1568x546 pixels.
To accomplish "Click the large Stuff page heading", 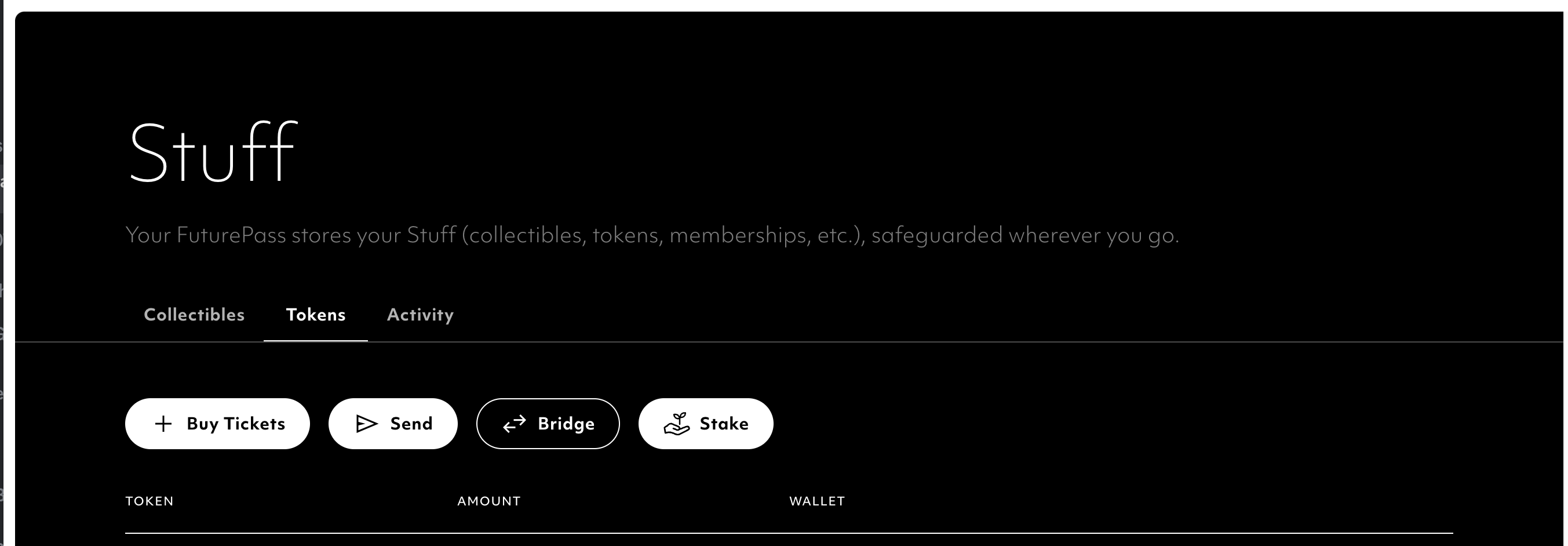I will click(213, 152).
